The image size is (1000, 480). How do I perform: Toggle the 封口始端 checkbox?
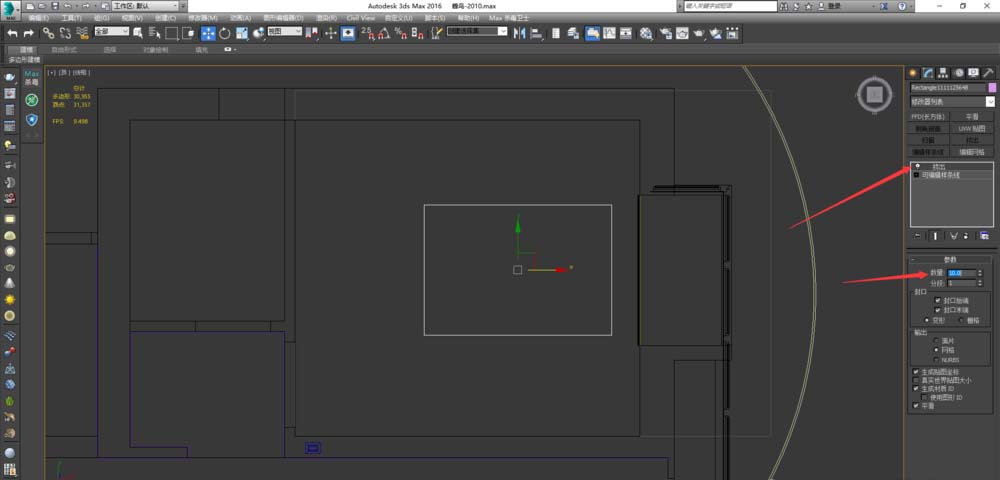coord(938,300)
